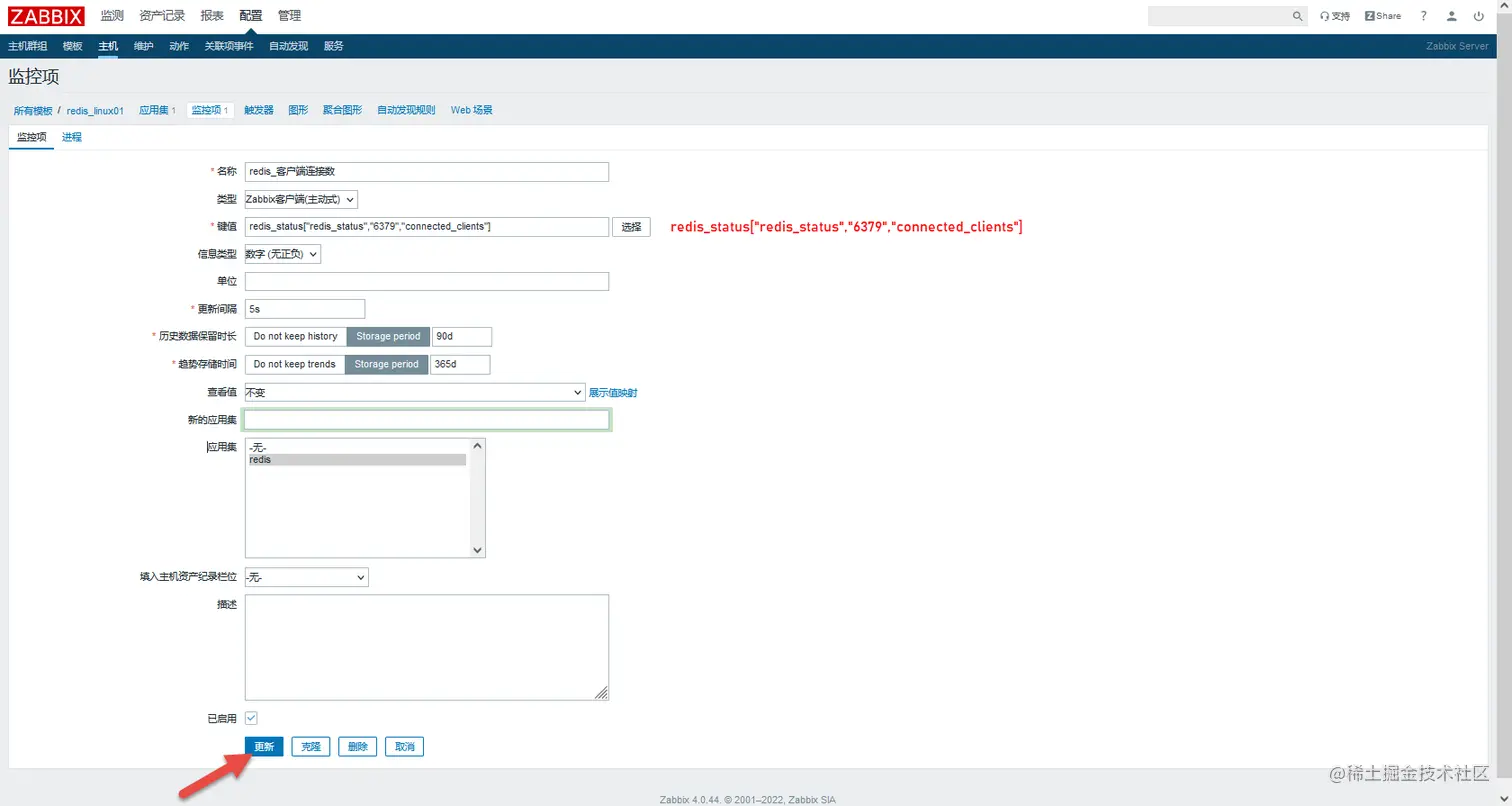Open the 展示值映射 link
Viewport: 1512px width, 806px height.
pyautogui.click(x=613, y=393)
